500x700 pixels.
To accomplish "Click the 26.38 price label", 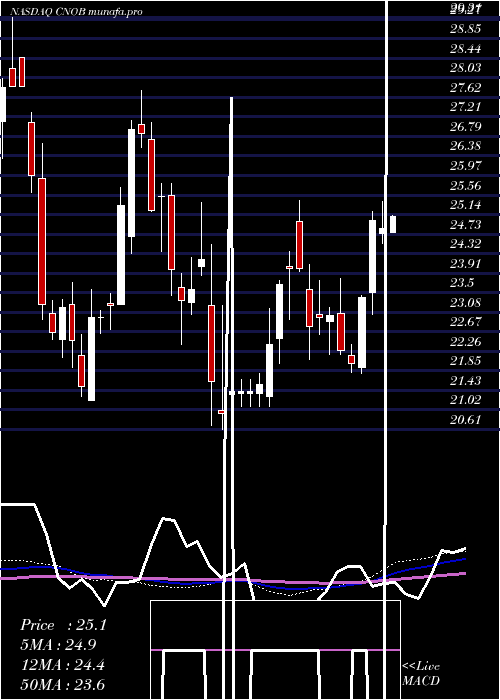I will (x=466, y=146).
